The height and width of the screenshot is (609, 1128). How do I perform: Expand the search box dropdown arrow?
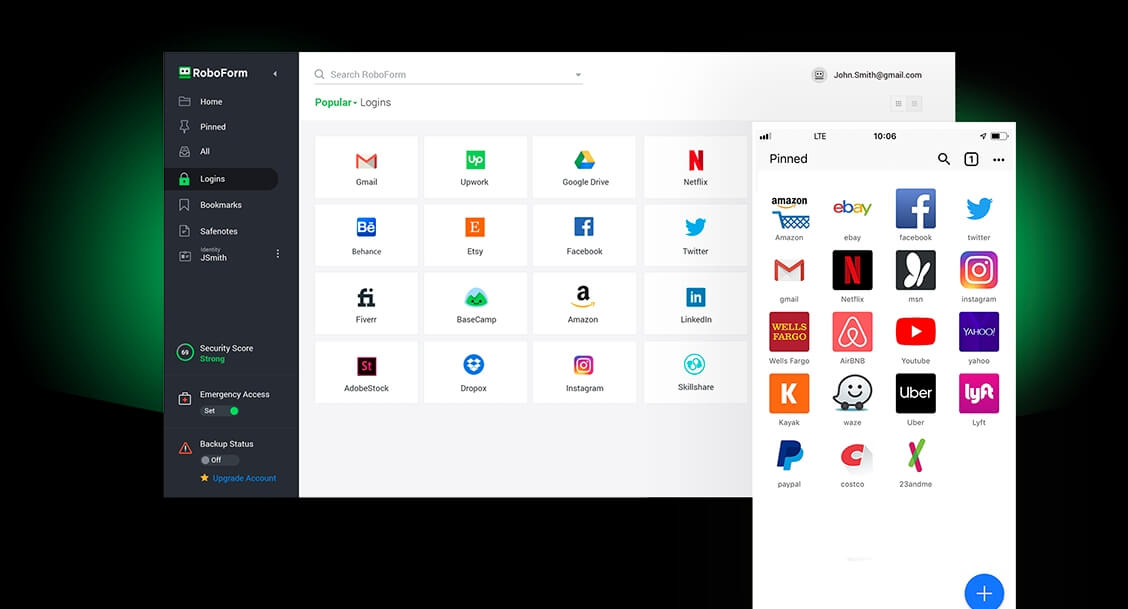coord(578,75)
